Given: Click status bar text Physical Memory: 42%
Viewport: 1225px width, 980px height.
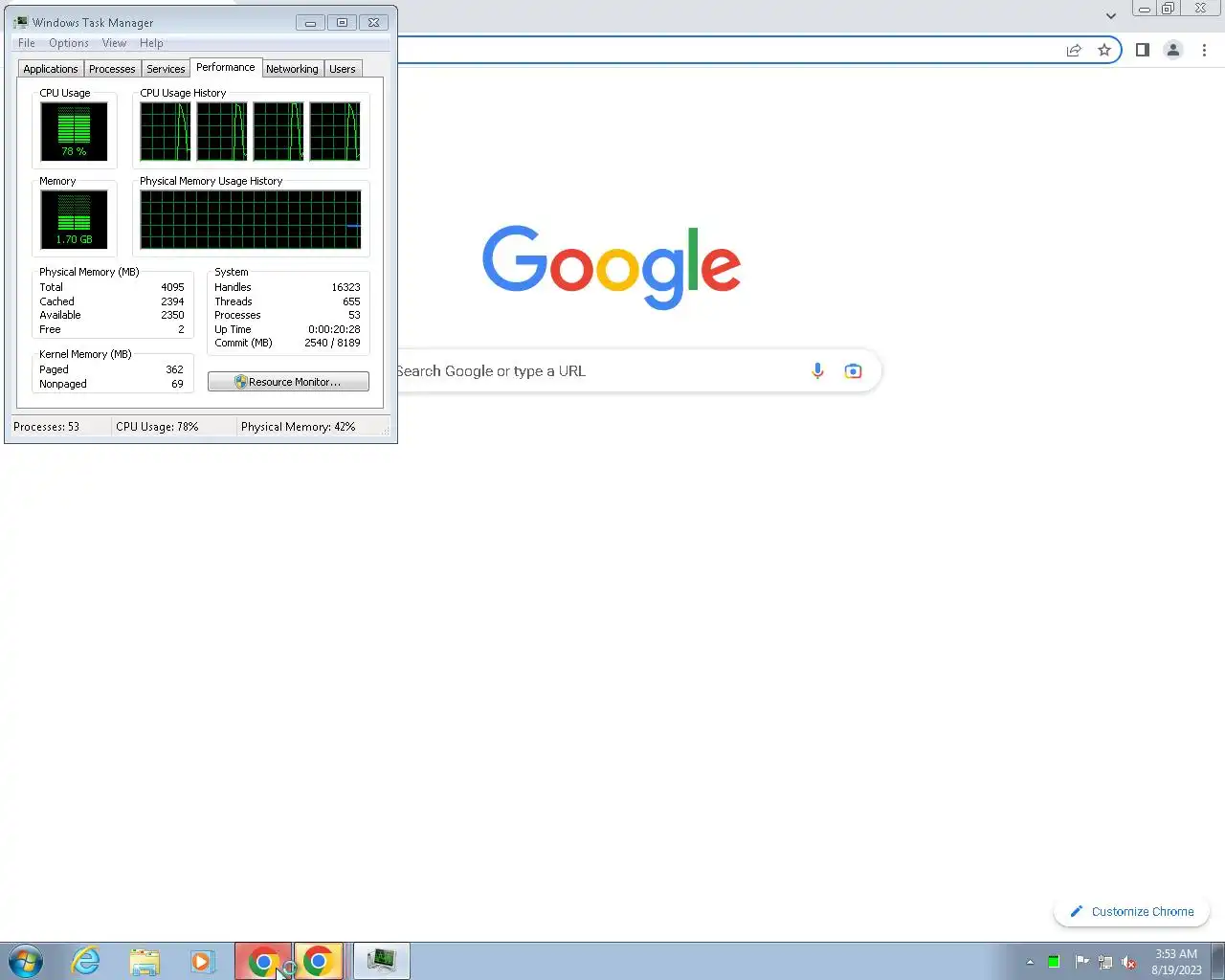Looking at the screenshot, I should point(298,427).
